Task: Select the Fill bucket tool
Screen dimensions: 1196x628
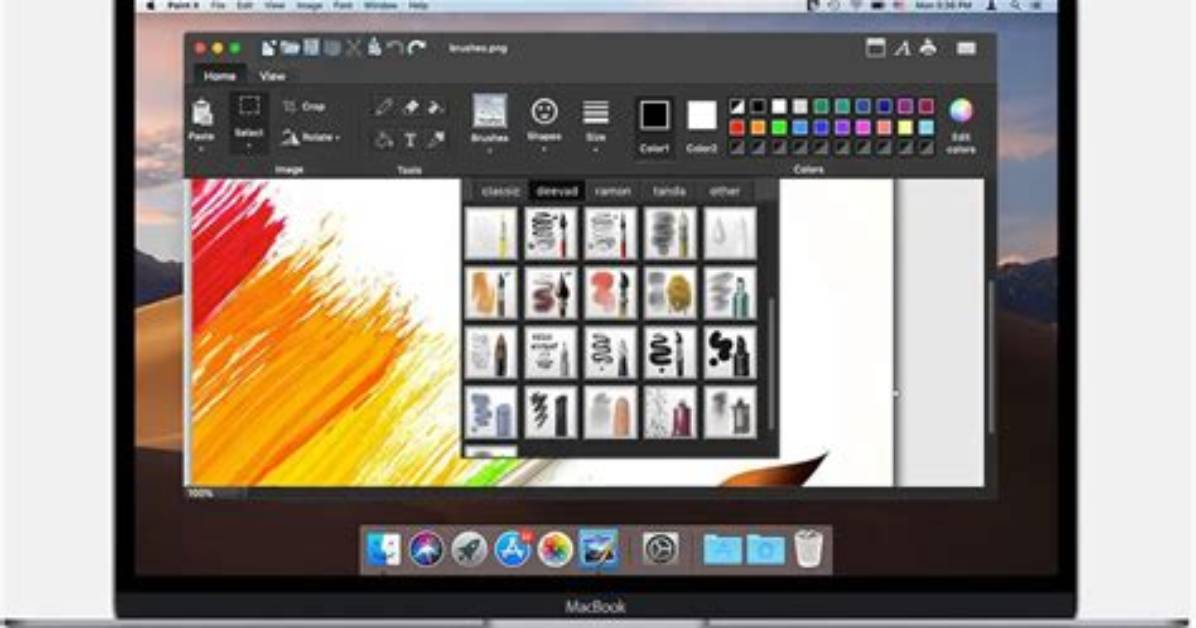Action: pos(384,140)
